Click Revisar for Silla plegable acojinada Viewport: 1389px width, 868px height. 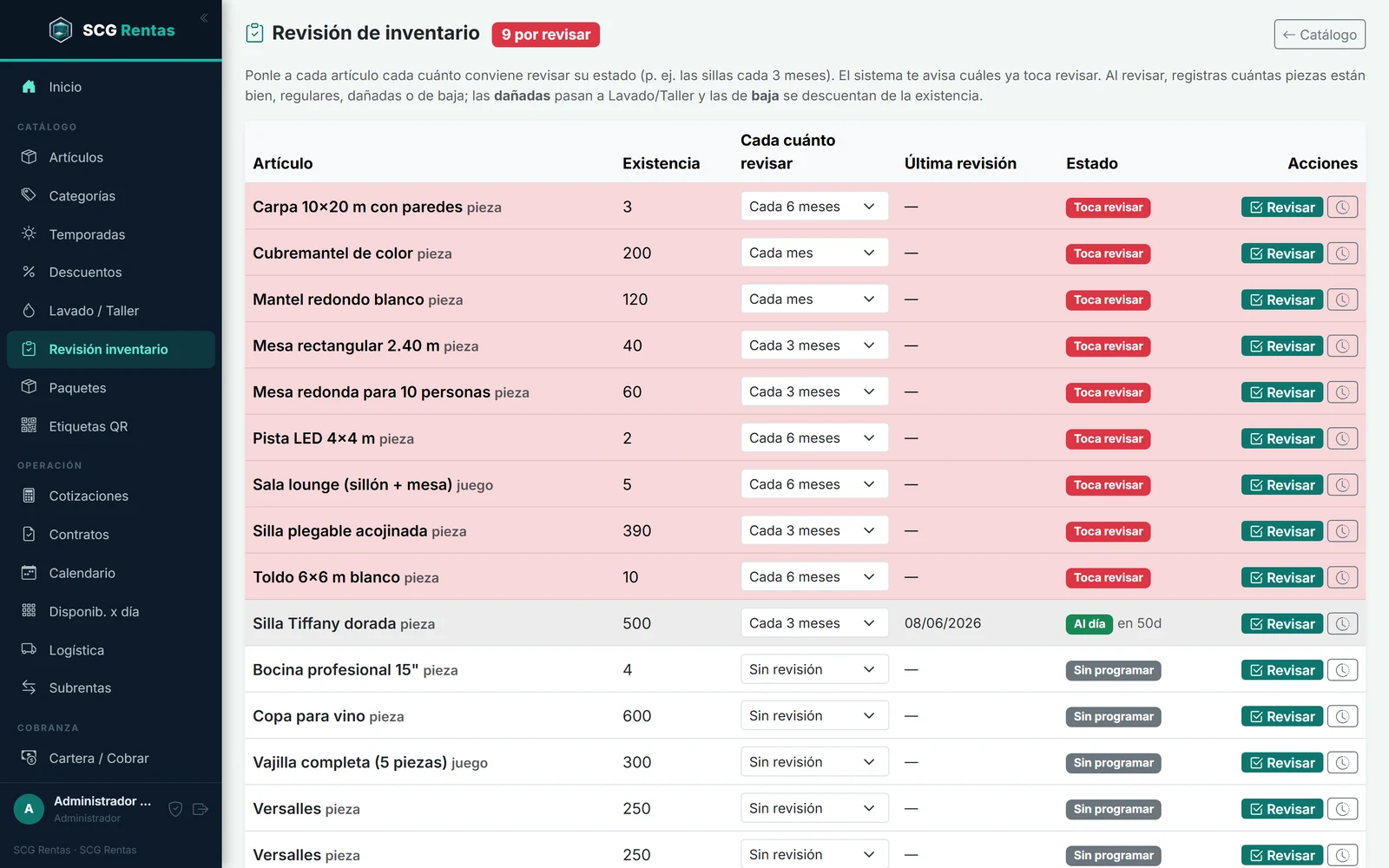tap(1281, 531)
